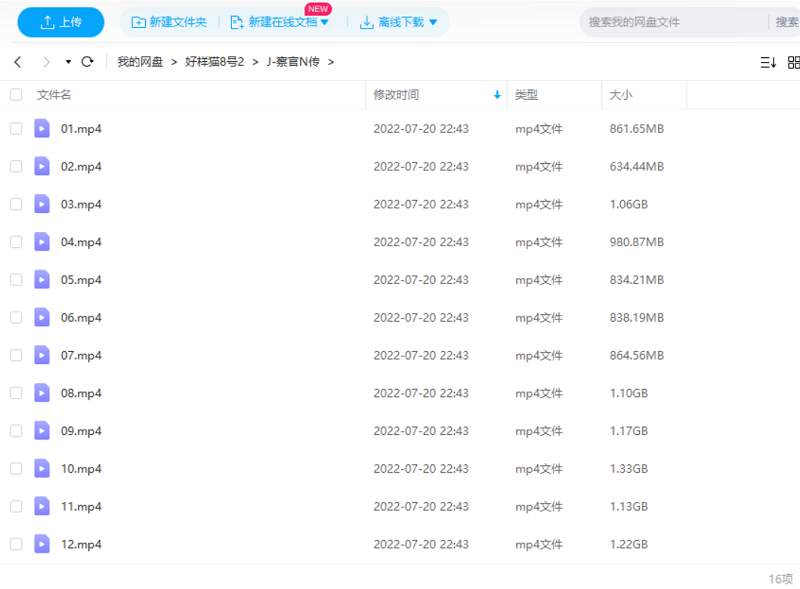Image resolution: width=800 pixels, height=589 pixels.
Task: Click the refresh icon in navigation bar
Action: [x=87, y=62]
